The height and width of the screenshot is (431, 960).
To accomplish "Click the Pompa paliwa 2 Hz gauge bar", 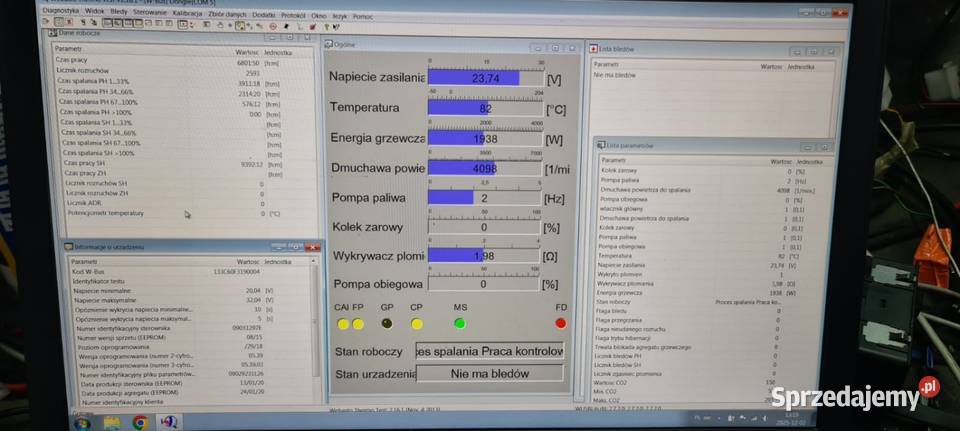I will click(x=484, y=197).
